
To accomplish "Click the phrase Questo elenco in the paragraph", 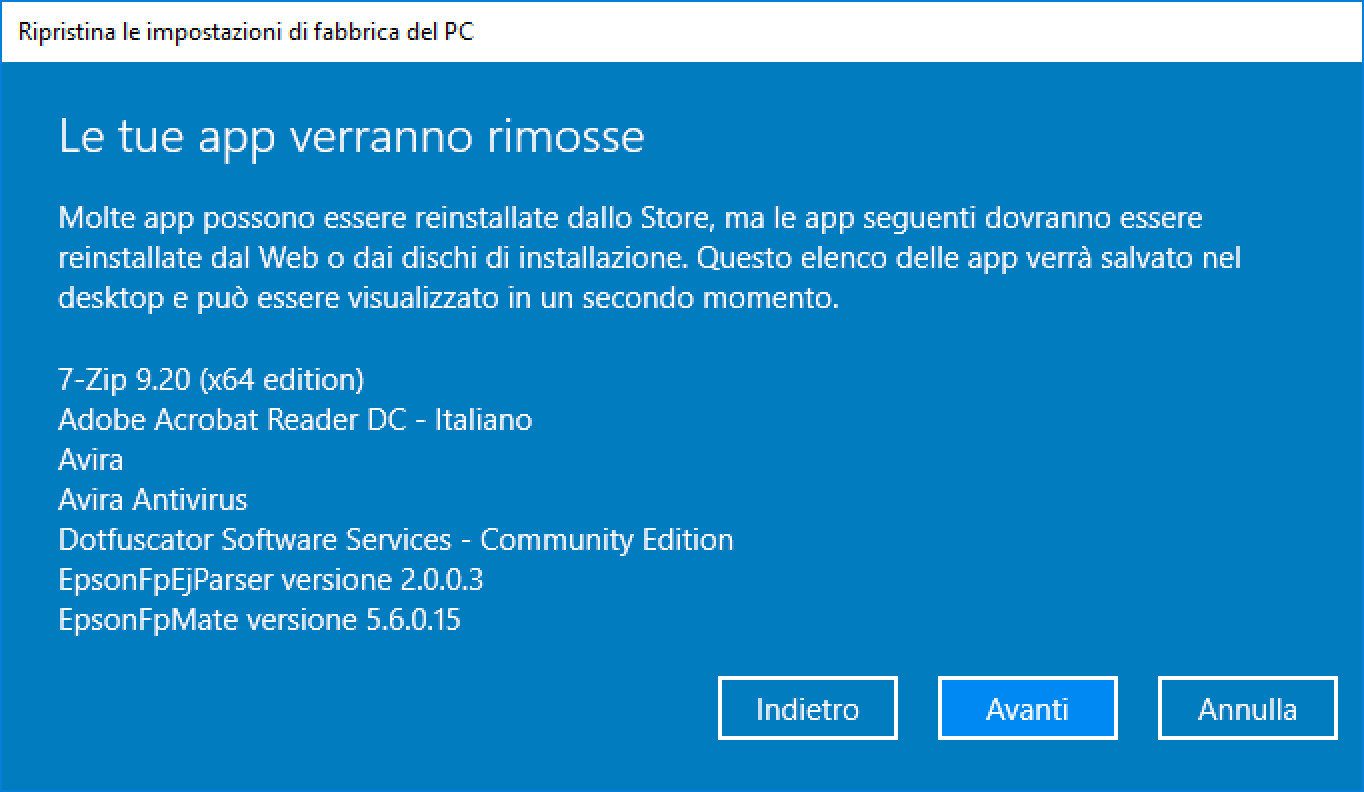I will 772,258.
